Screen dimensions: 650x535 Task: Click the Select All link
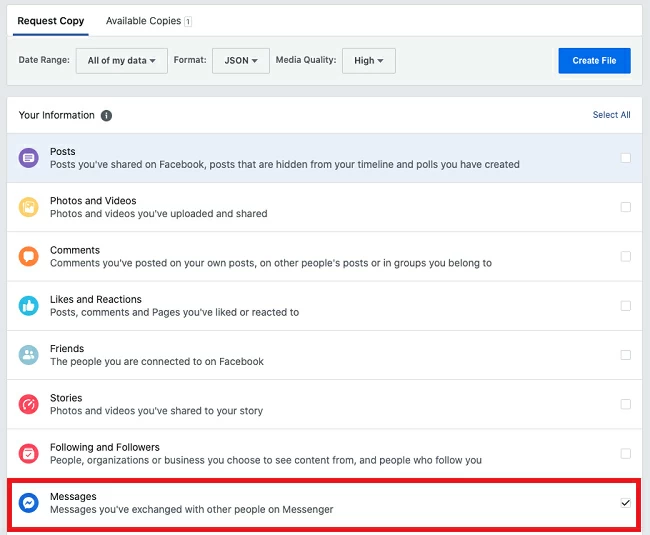pos(611,115)
